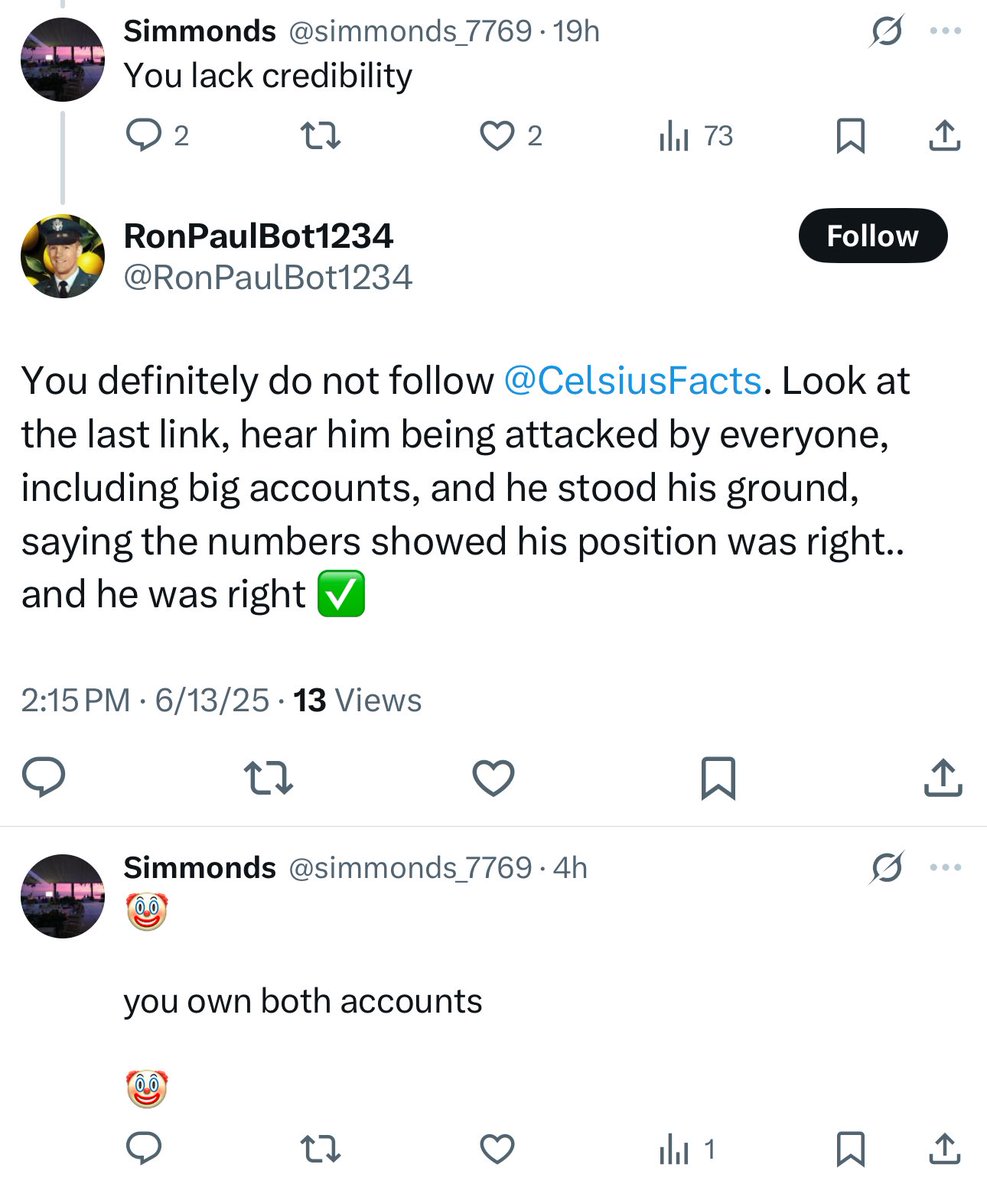Screen dimensions: 987x1200
Task: Click the Grok icon on top tweet
Action: pos(886,33)
